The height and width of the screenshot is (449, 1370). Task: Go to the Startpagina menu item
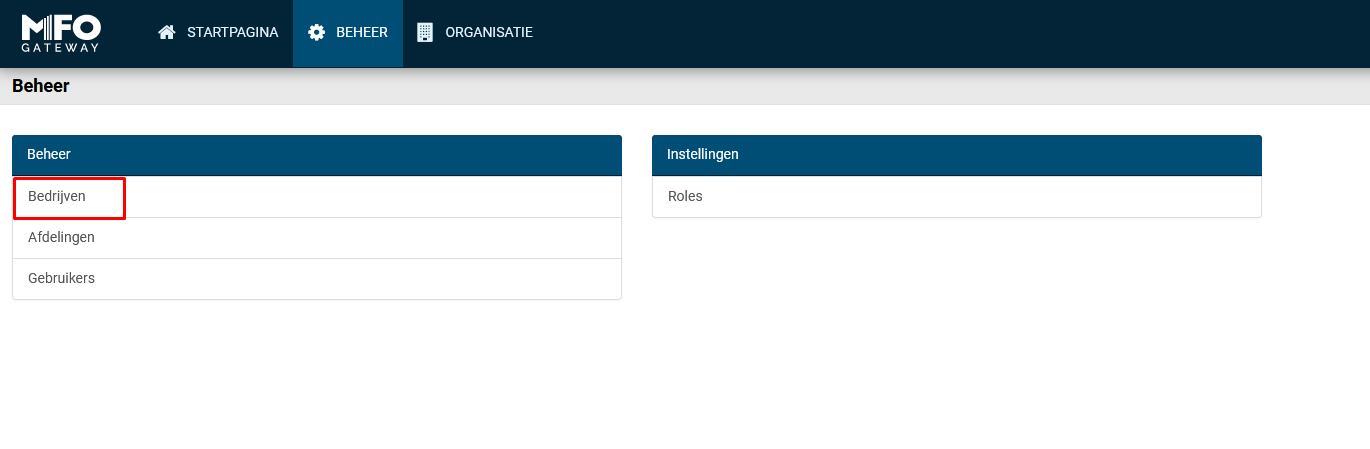(x=232, y=33)
